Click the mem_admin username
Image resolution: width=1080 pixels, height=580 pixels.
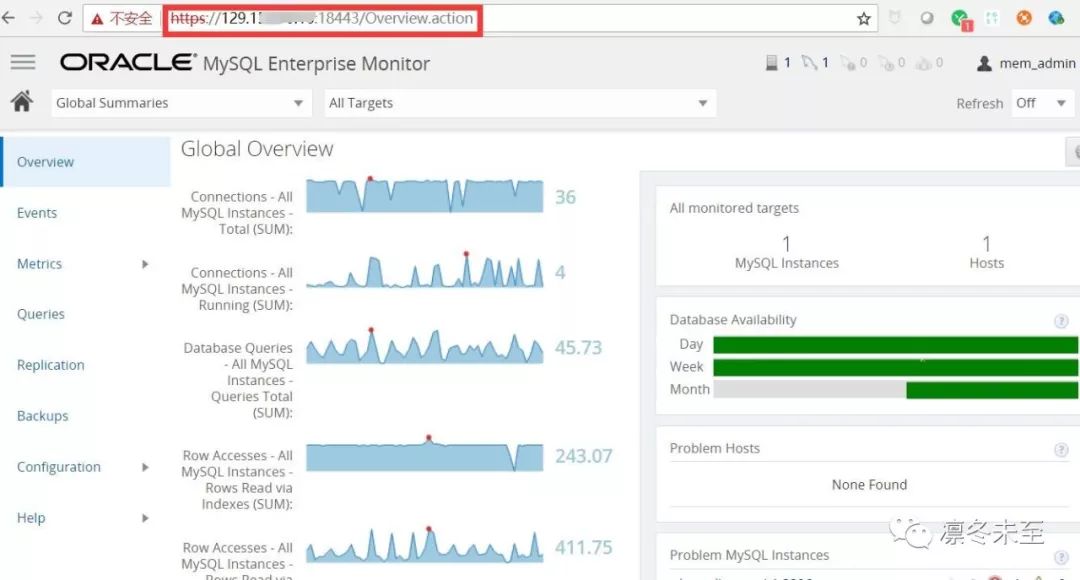coord(1037,63)
